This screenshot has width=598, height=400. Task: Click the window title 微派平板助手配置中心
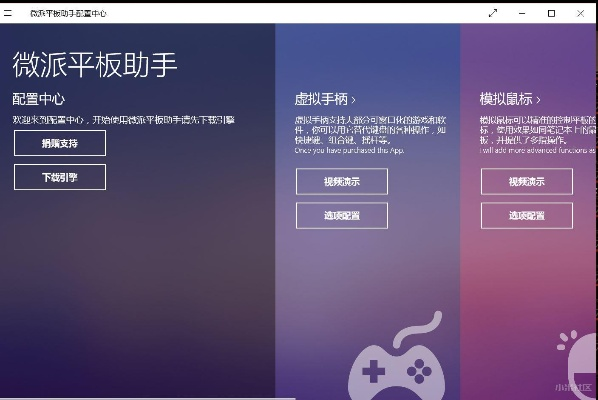68,13
